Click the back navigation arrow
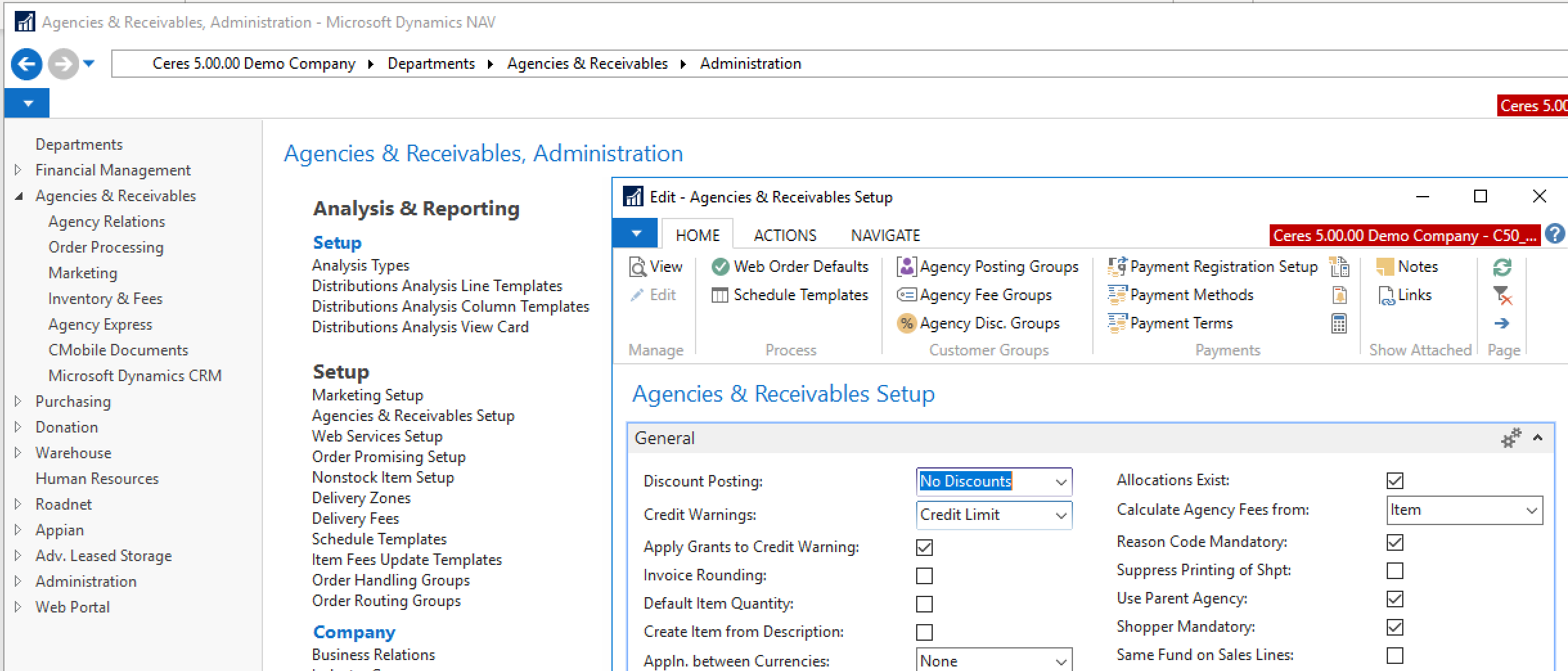 pyautogui.click(x=26, y=64)
